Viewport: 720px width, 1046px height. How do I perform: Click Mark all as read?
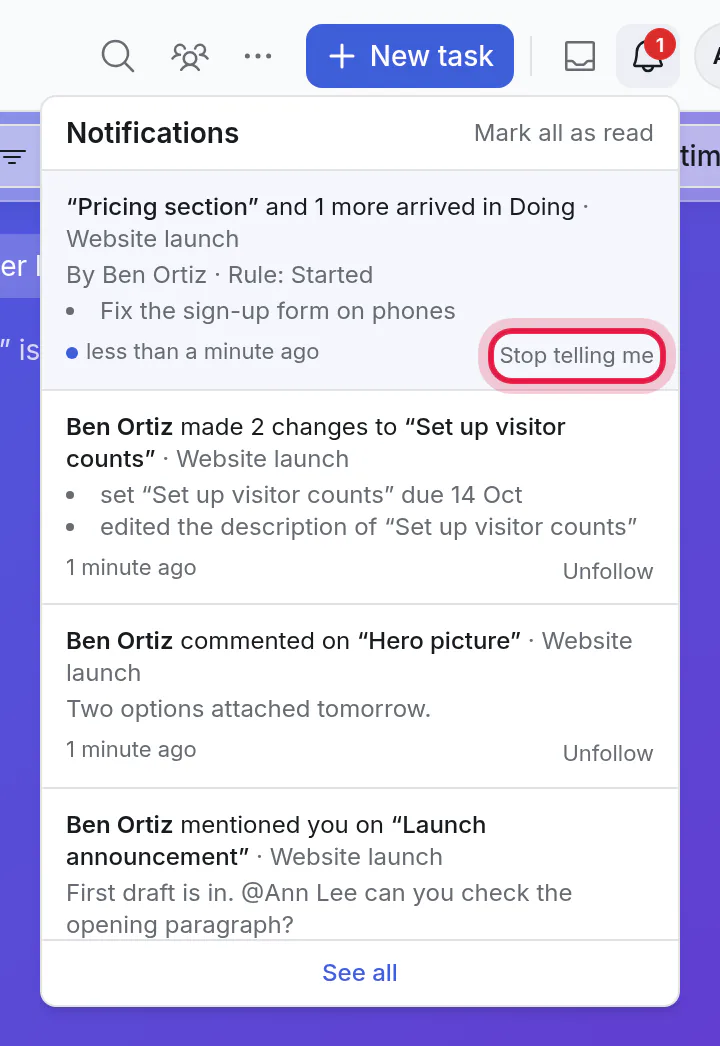click(x=564, y=133)
